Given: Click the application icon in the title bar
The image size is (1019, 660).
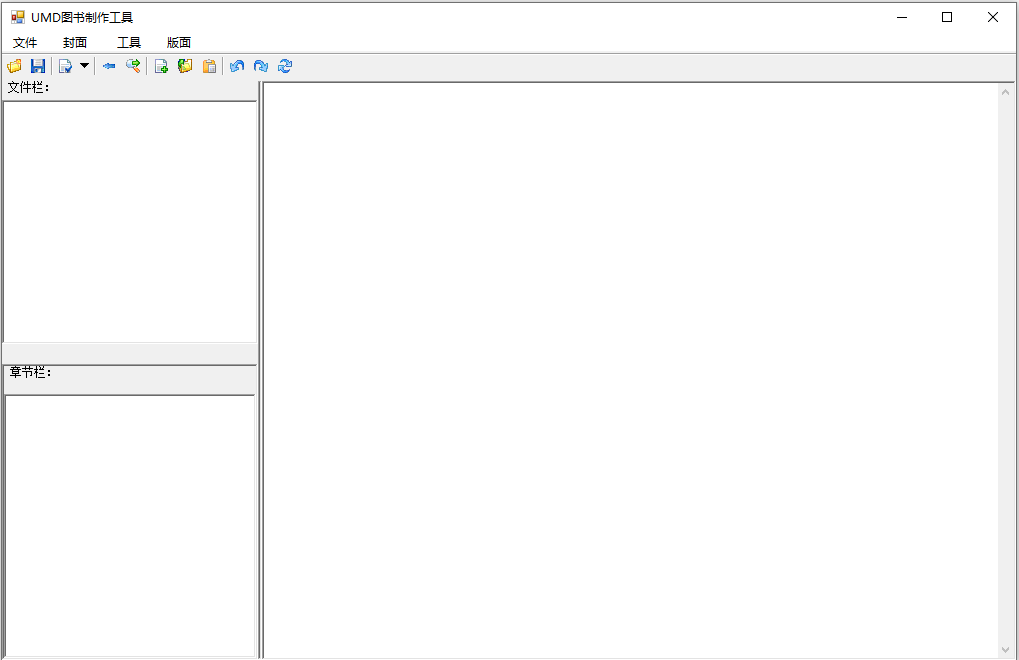Looking at the screenshot, I should pos(17,17).
